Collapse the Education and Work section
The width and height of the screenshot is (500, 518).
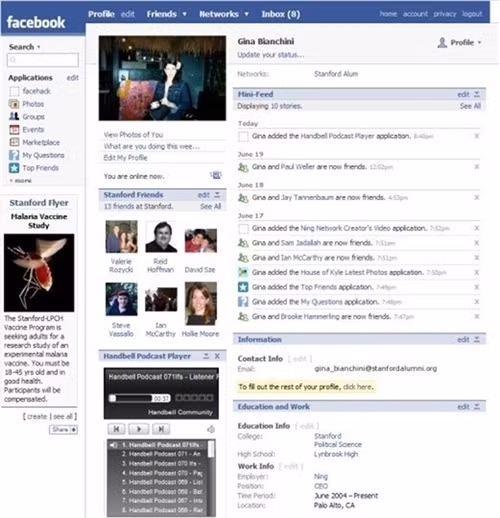[x=477, y=407]
